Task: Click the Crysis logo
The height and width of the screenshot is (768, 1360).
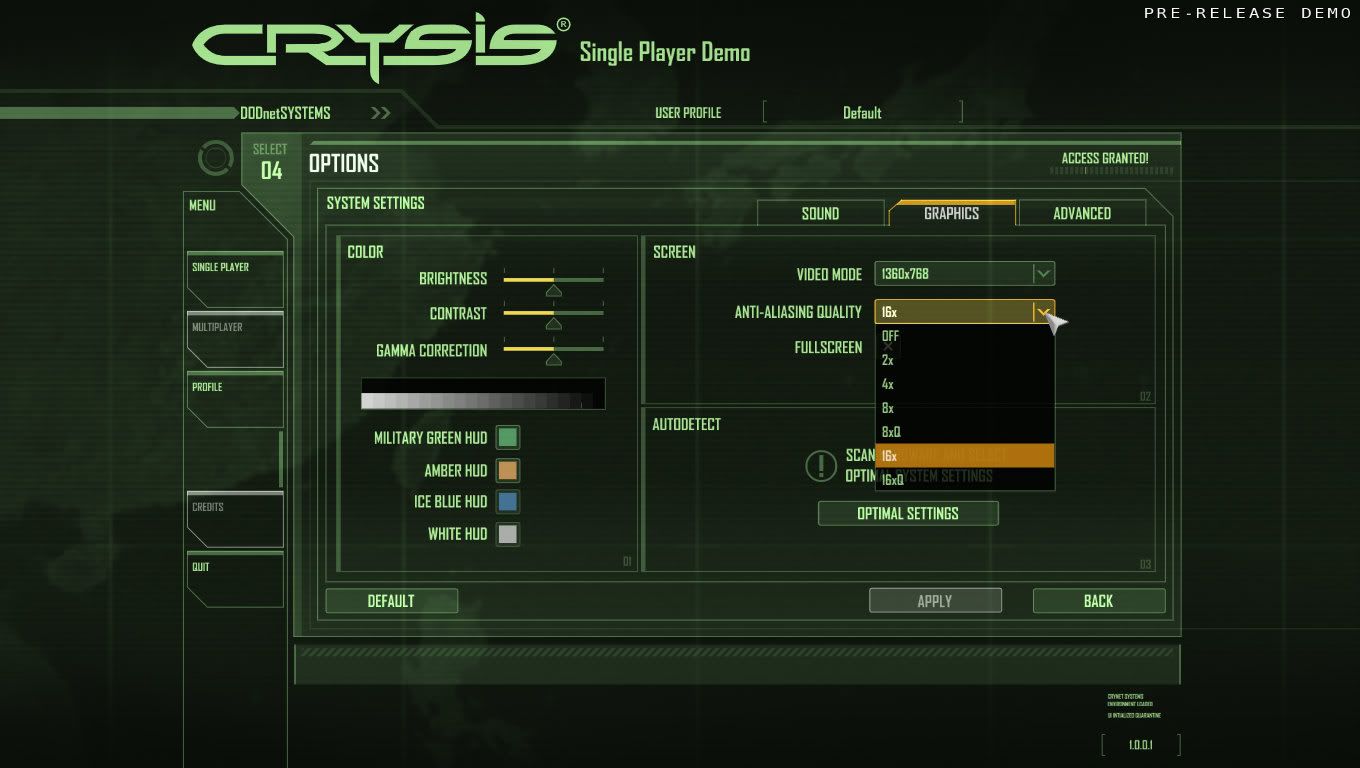Action: (381, 47)
